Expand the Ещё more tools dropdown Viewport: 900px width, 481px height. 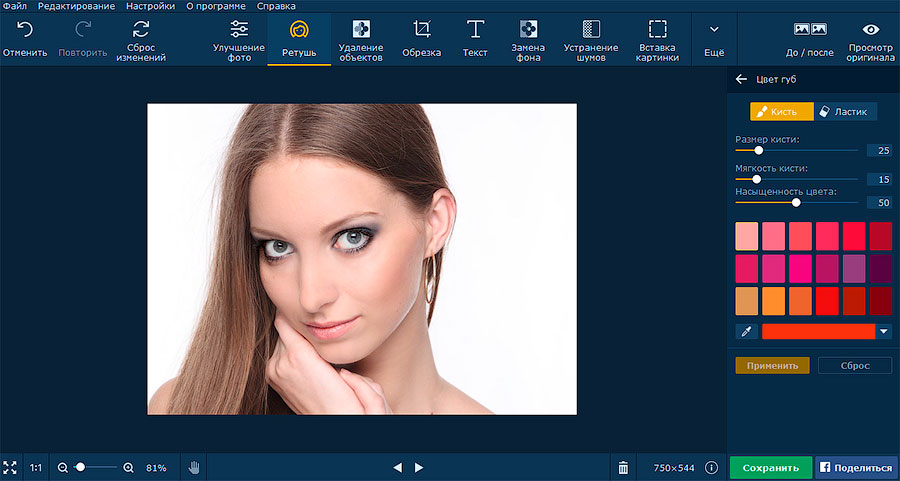(x=714, y=40)
